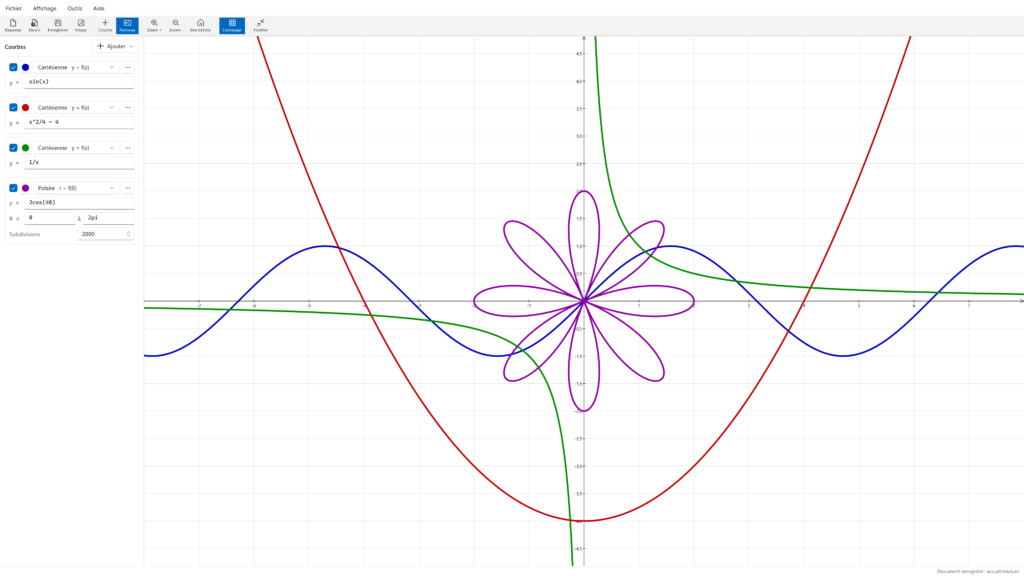Uncheck visibility of the x^2/4 - 4 curve

click(x=13, y=108)
